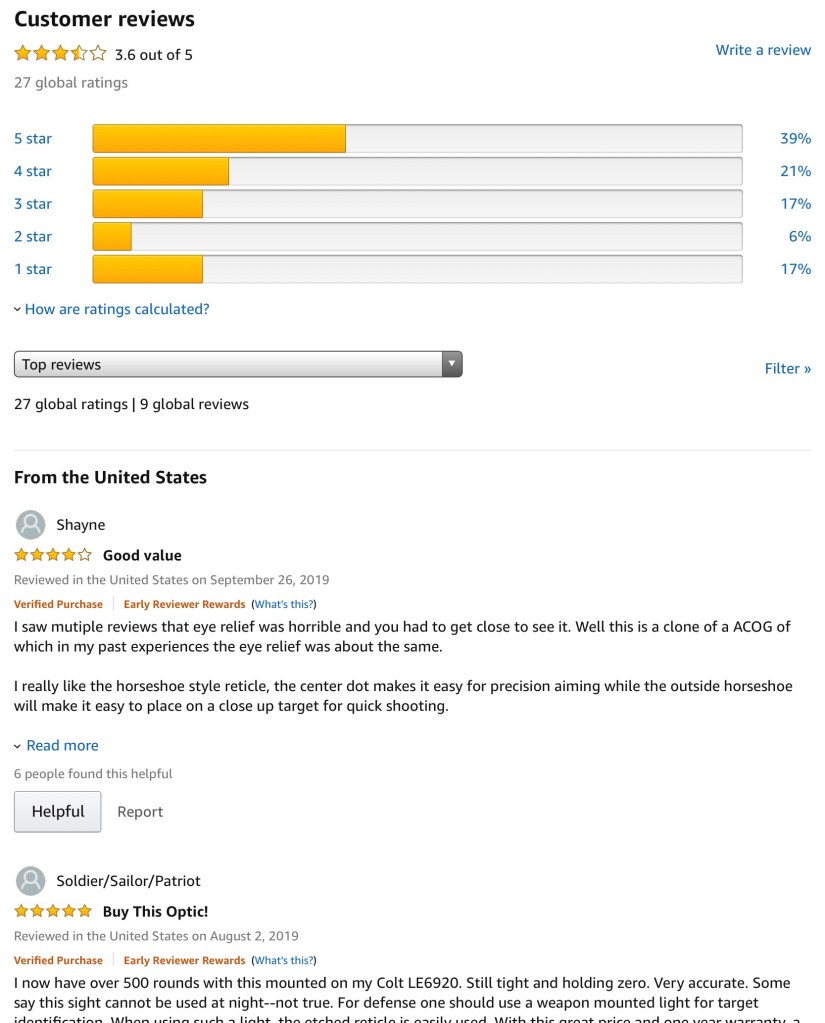Click What's this on Shayne's review
Screen dimensions: 825x1023
pyautogui.click(x=284, y=604)
